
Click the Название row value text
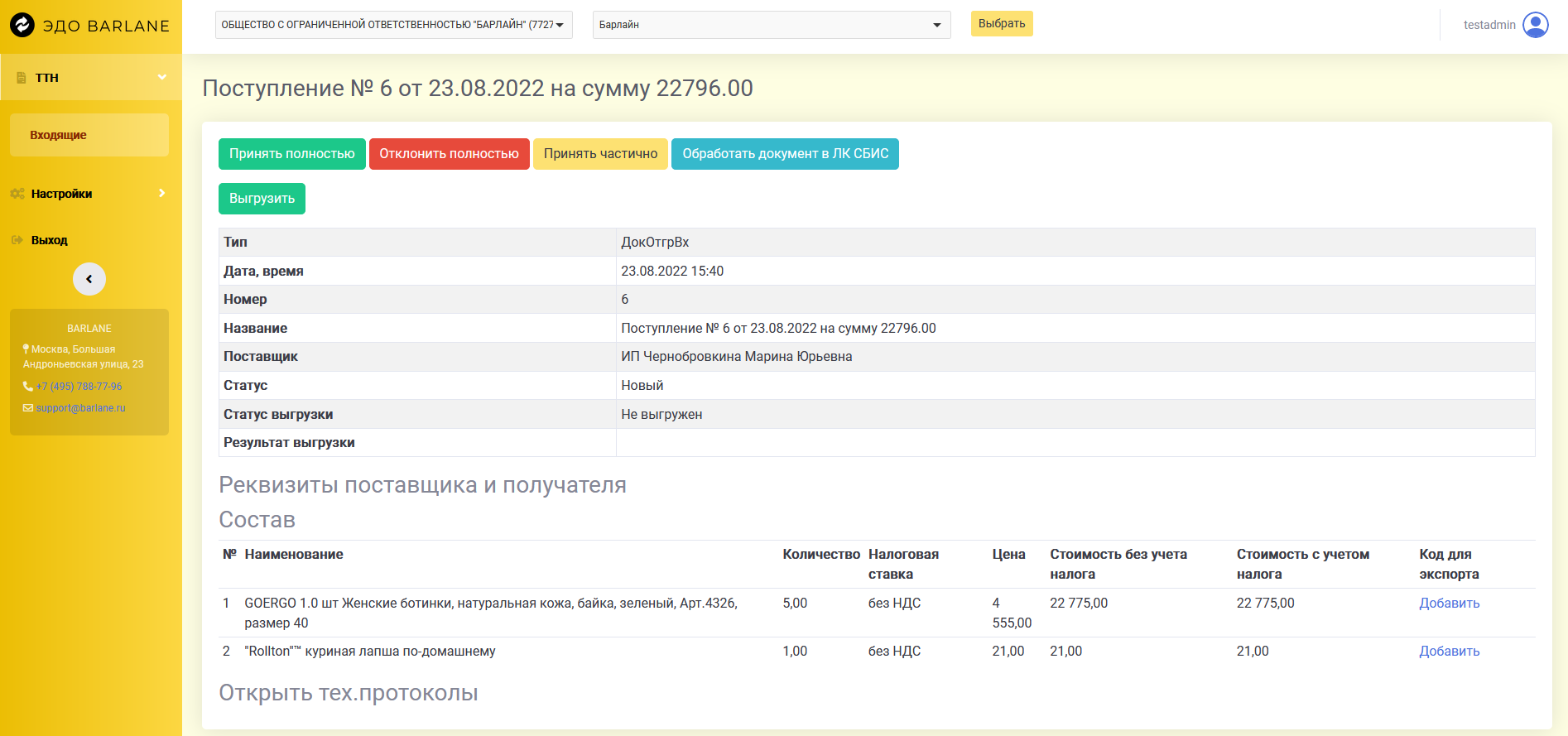point(778,329)
